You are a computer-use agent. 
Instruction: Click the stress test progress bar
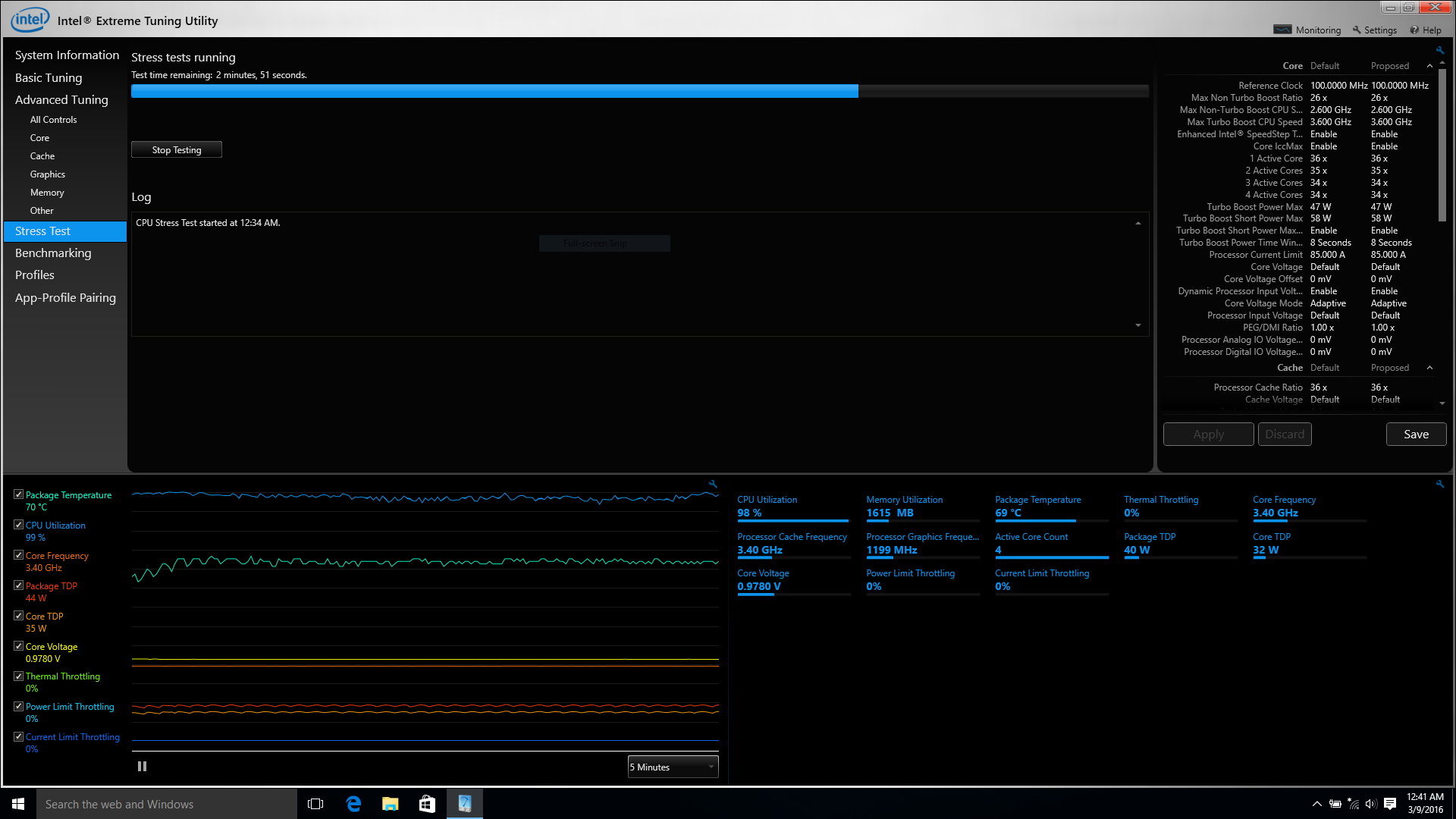(x=640, y=91)
